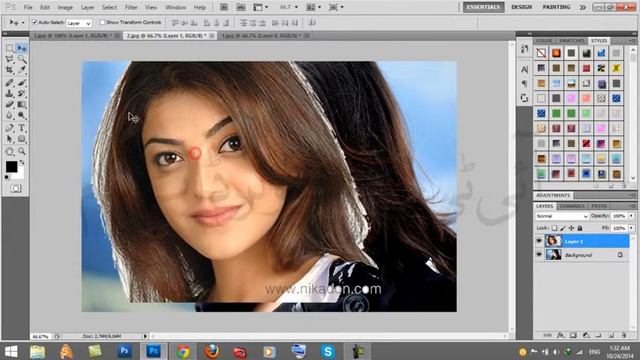Toggle lock image pixels brush icon
The image size is (640, 360).
563,228
